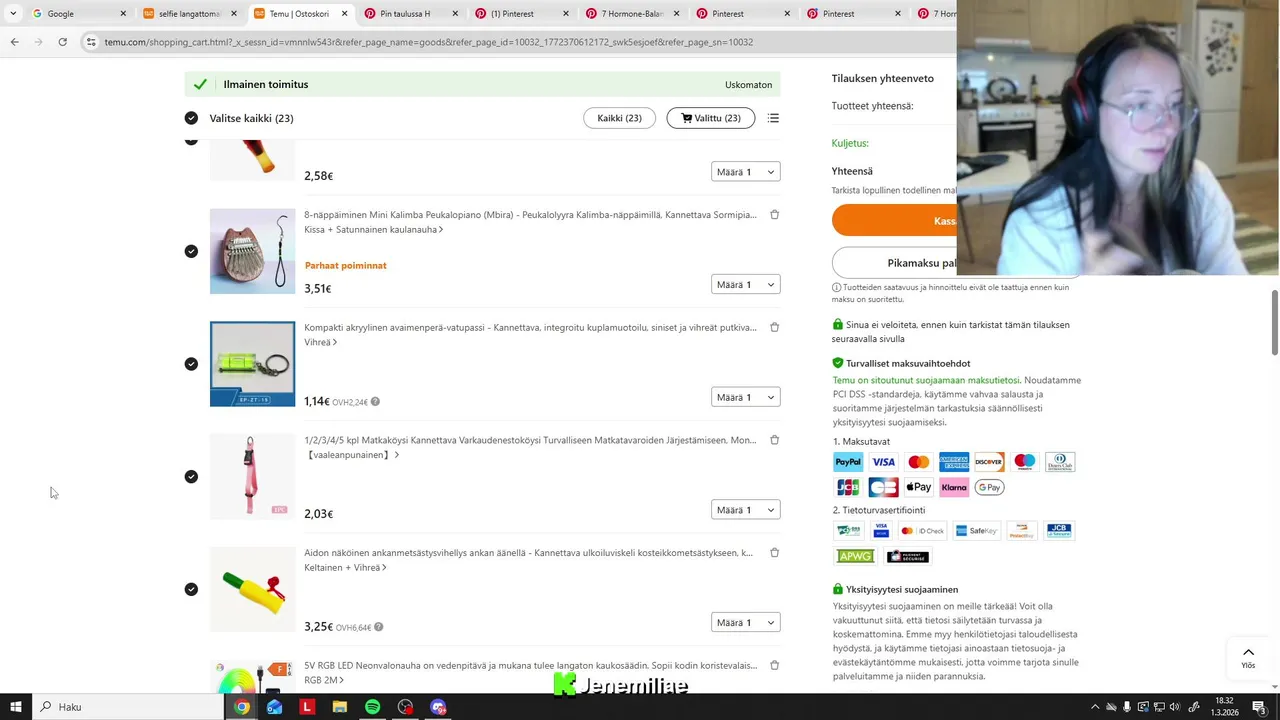Click the Apple Pay payment icon
Viewport: 1280px width, 720px height.
point(919,487)
